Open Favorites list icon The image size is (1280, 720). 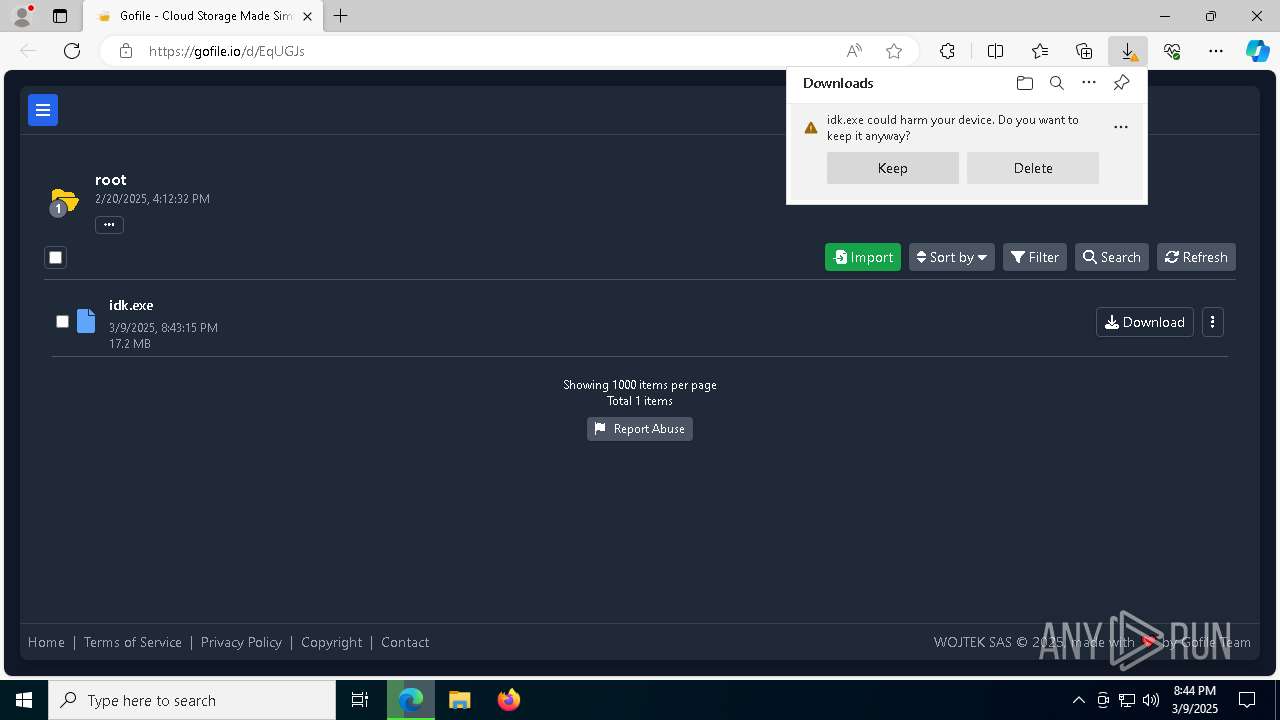pos(1040,51)
